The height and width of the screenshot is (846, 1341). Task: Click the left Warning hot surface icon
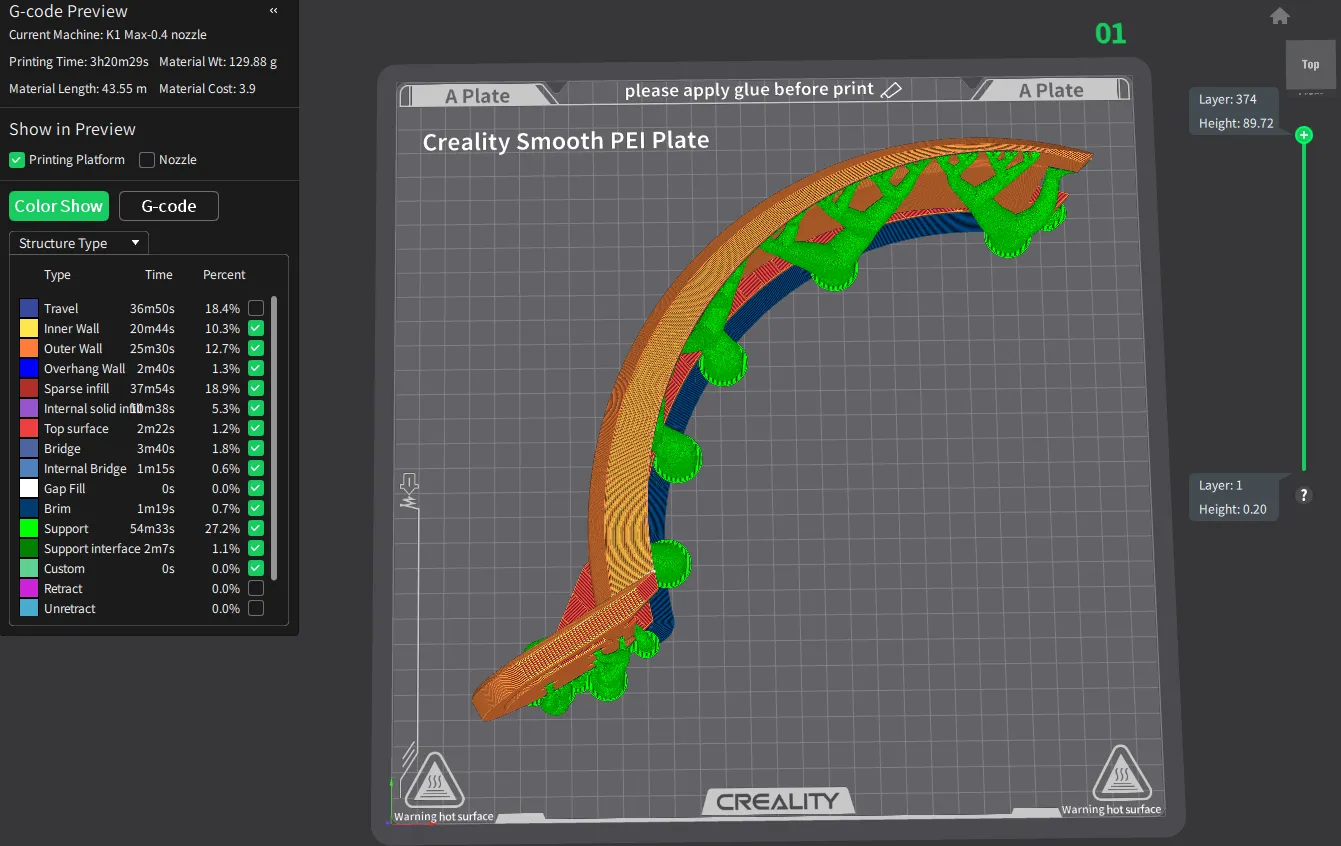pos(435,779)
